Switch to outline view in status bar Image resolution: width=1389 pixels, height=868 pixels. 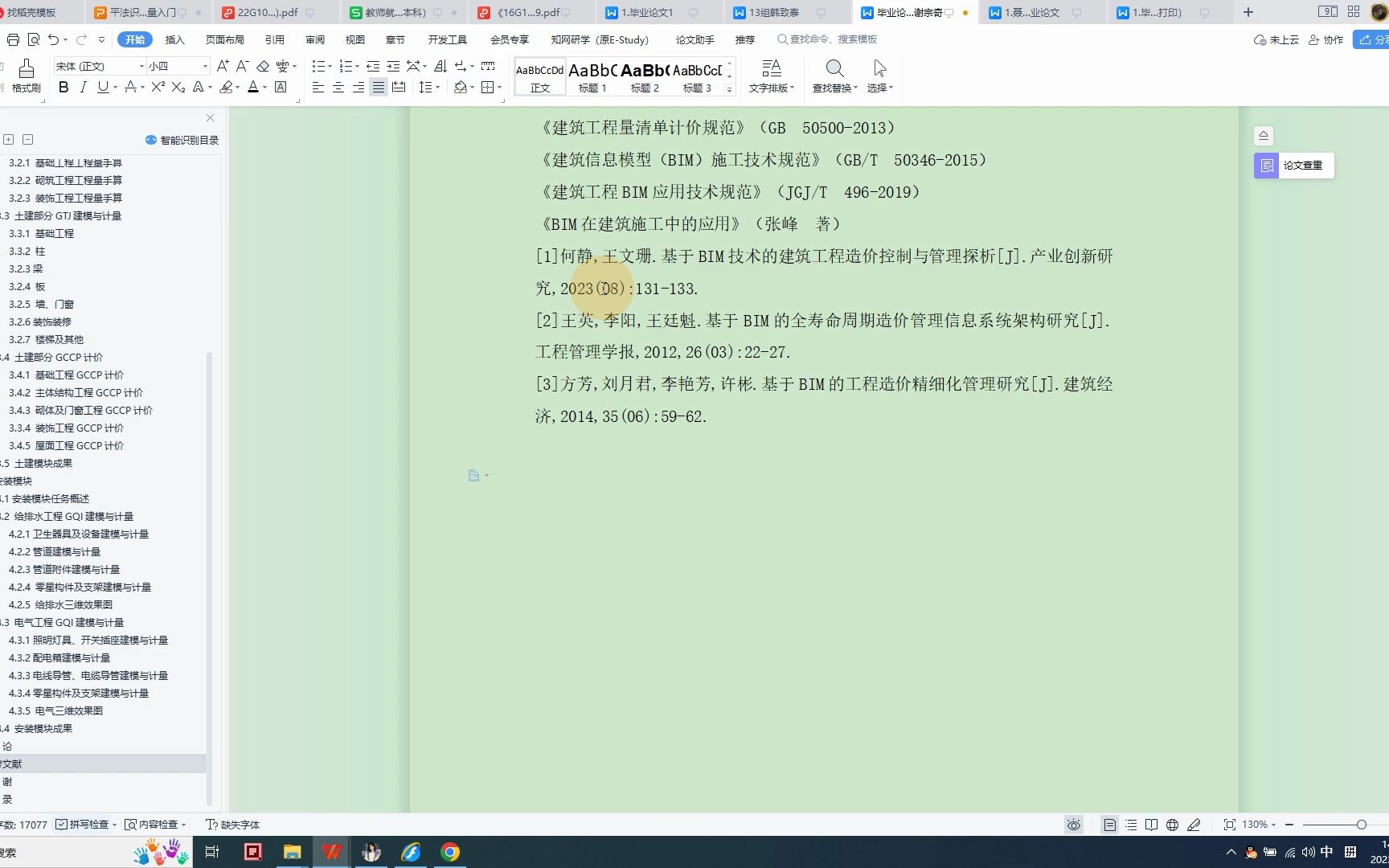click(1131, 825)
